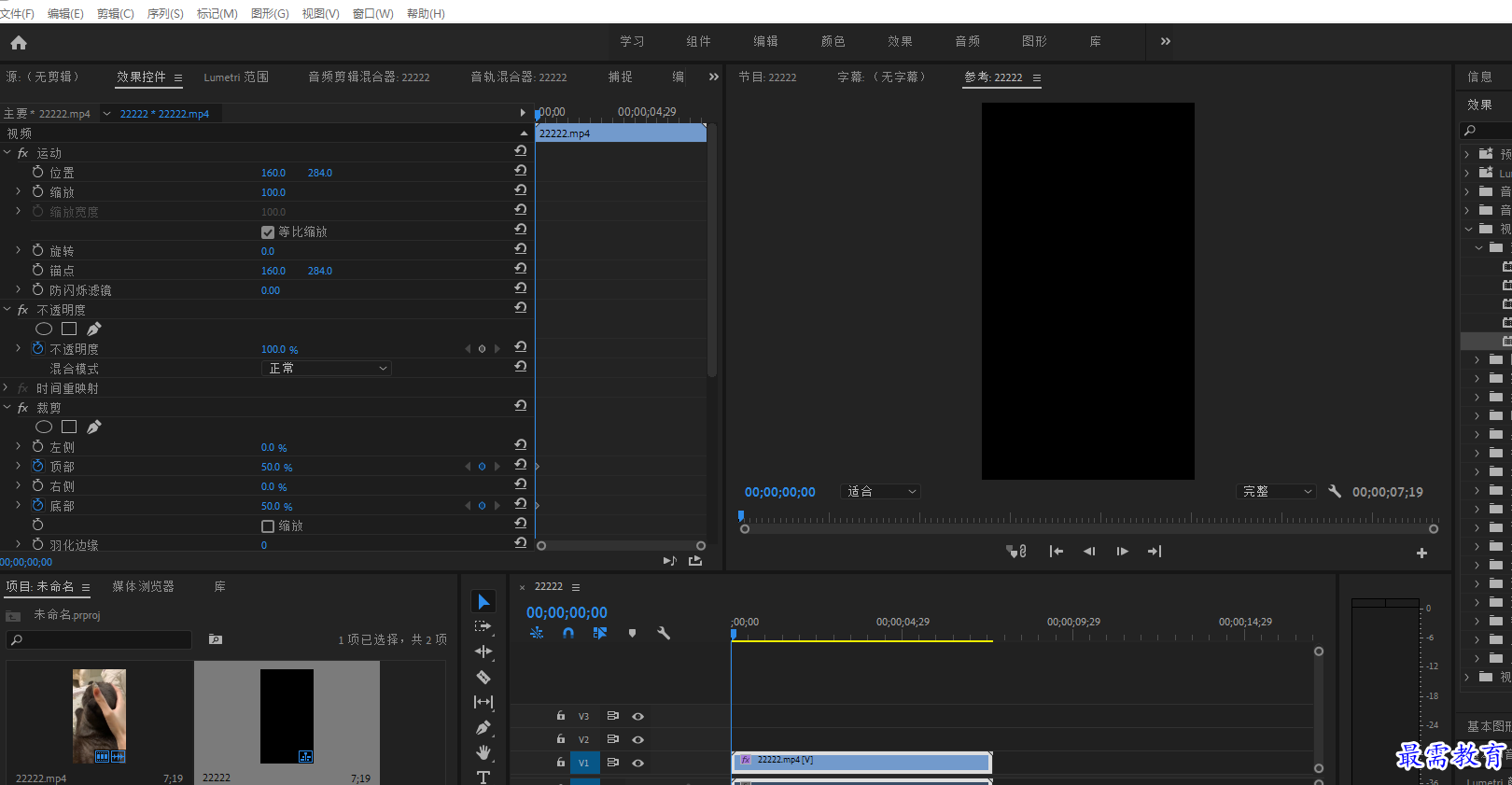This screenshot has height=785, width=1512.
Task: Reset the Position parameter
Action: 521,170
